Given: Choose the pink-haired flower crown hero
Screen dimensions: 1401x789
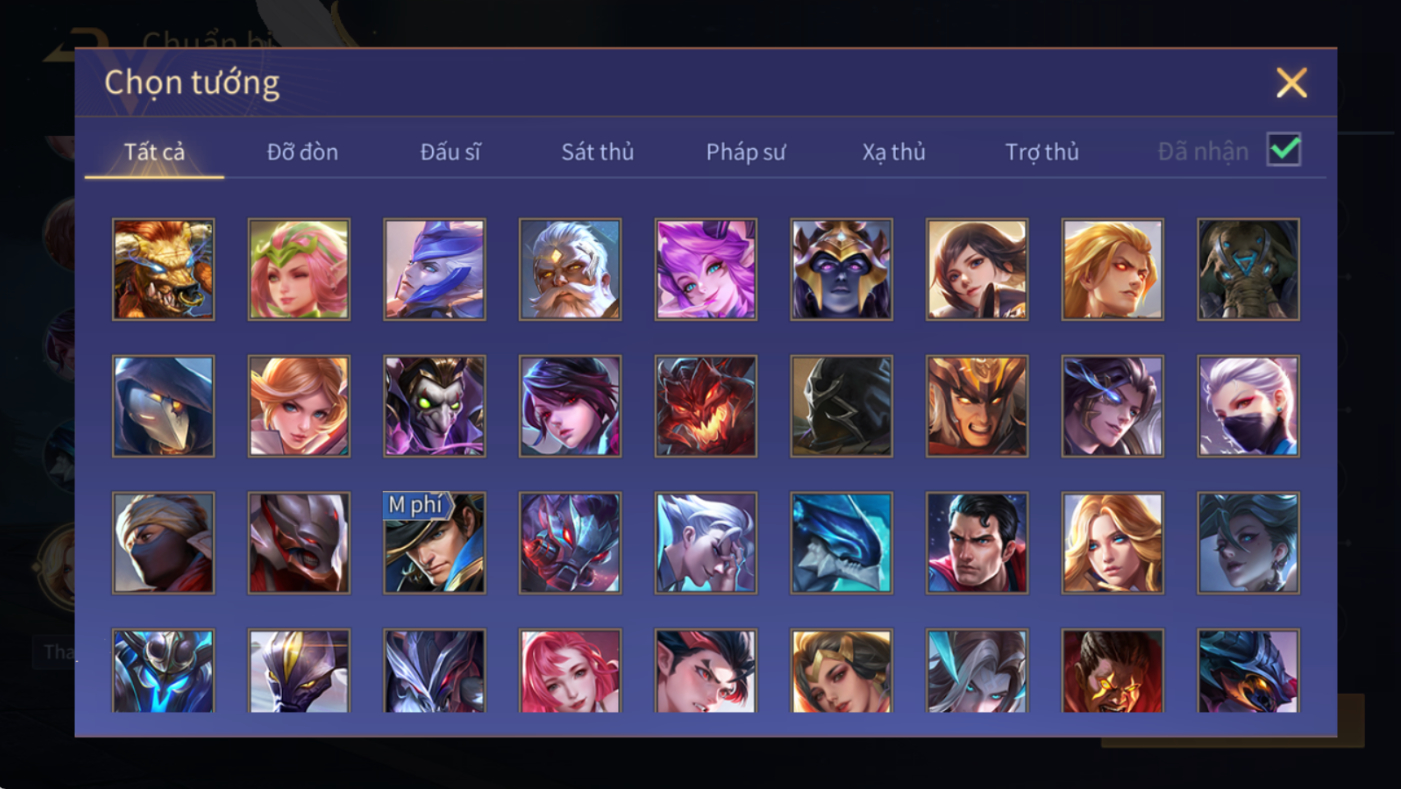Looking at the screenshot, I should 299,270.
